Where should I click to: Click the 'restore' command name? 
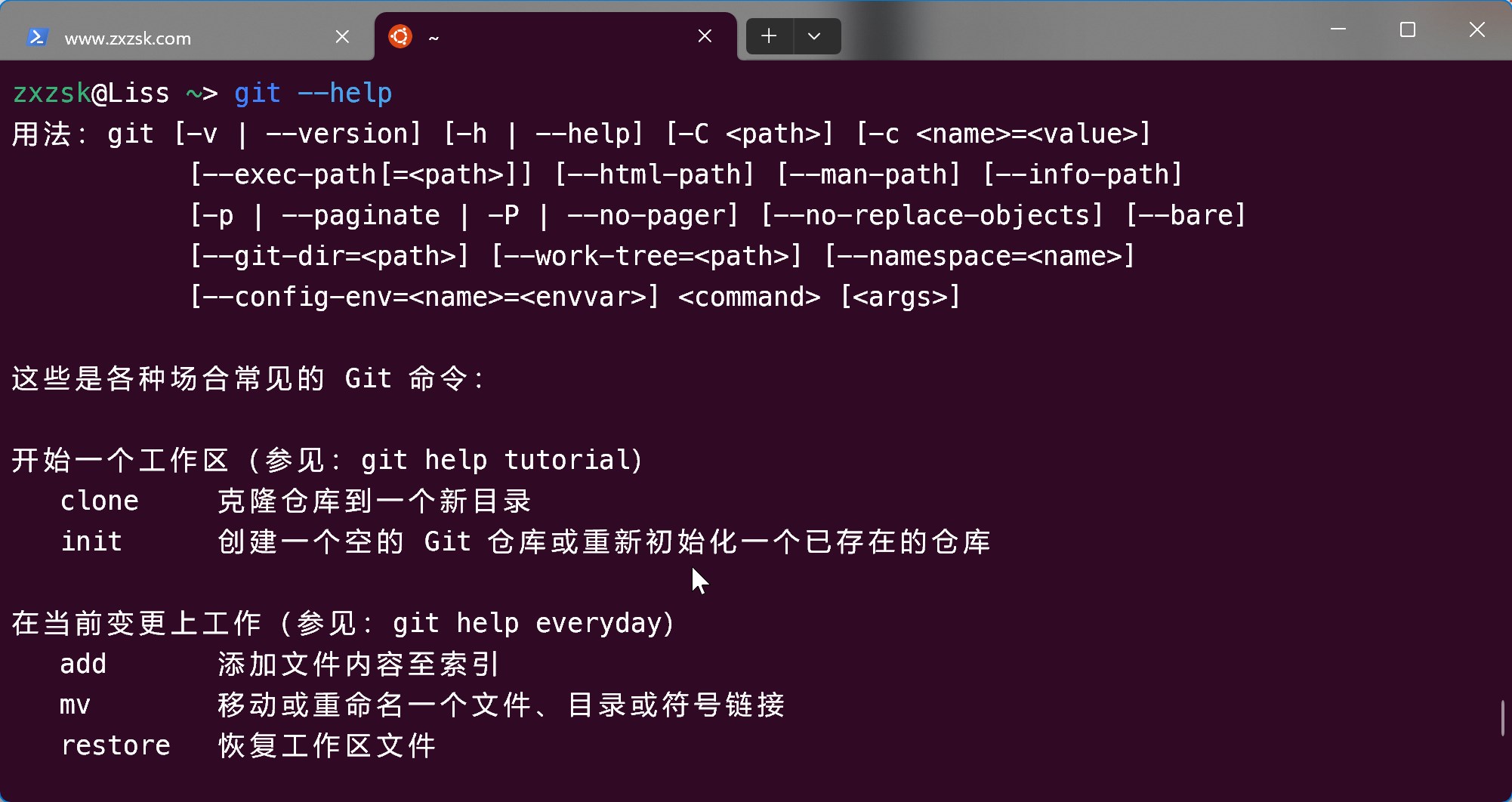pyautogui.click(x=116, y=746)
